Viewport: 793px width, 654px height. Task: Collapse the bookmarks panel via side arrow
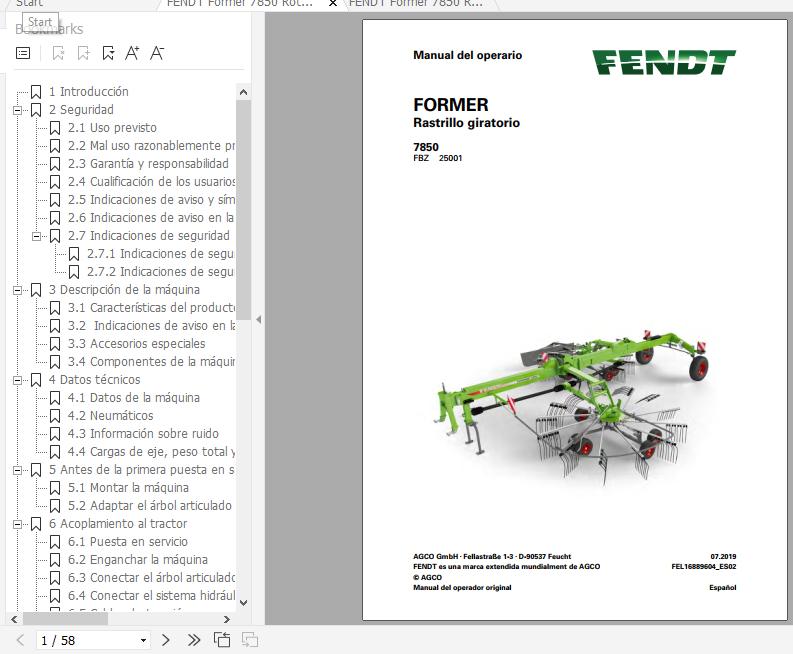258,320
